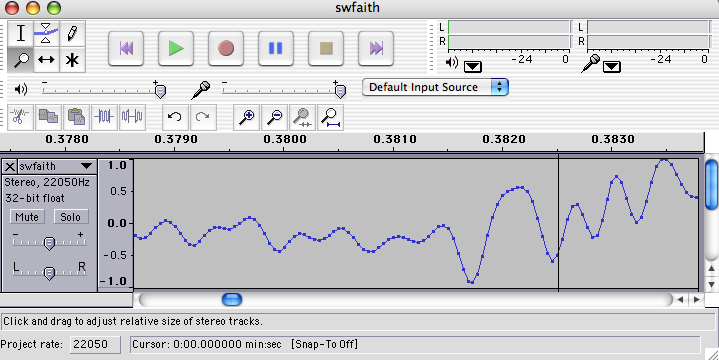Solo the swfaith track
719x360 pixels.
point(70,217)
